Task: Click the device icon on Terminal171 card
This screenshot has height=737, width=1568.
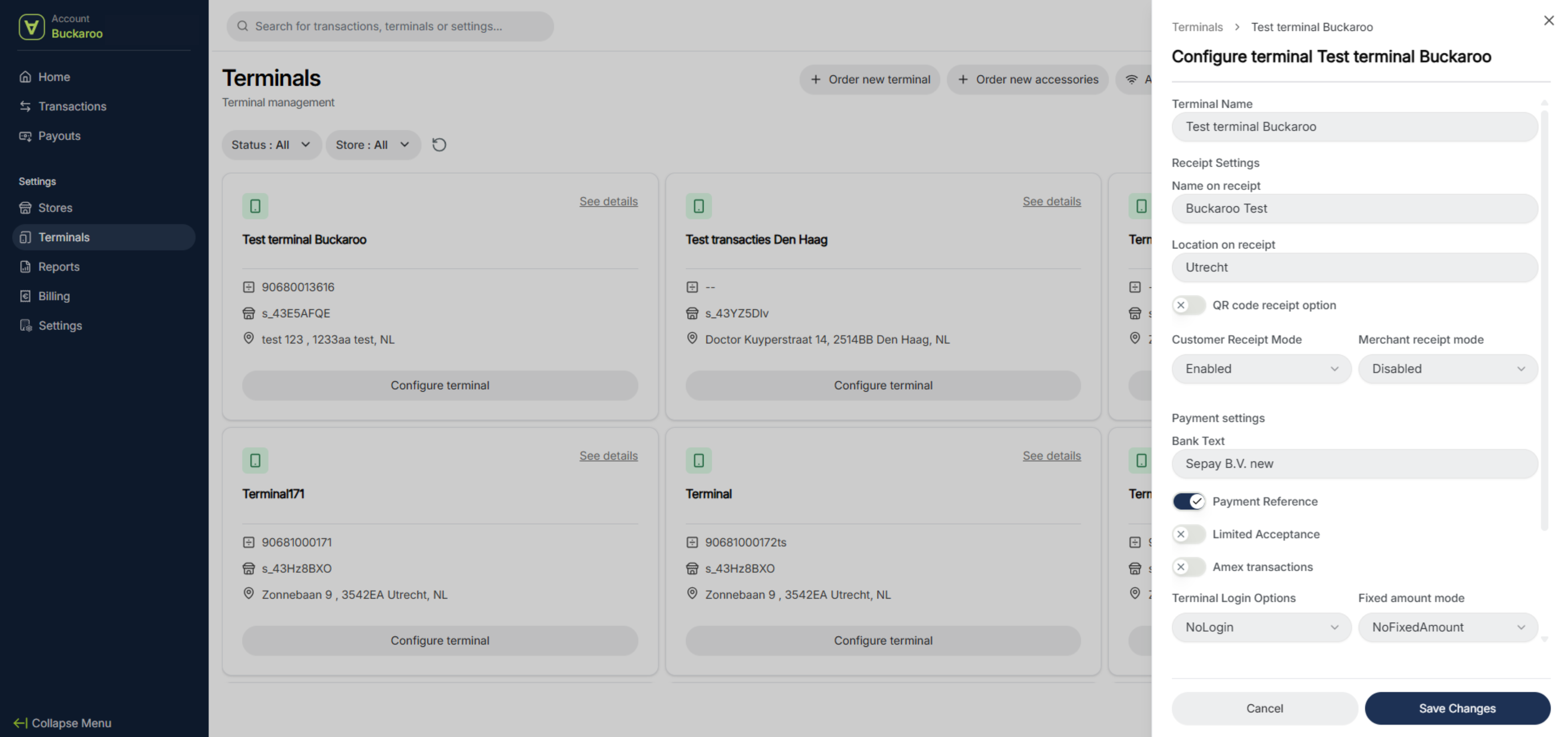Action: [255, 460]
